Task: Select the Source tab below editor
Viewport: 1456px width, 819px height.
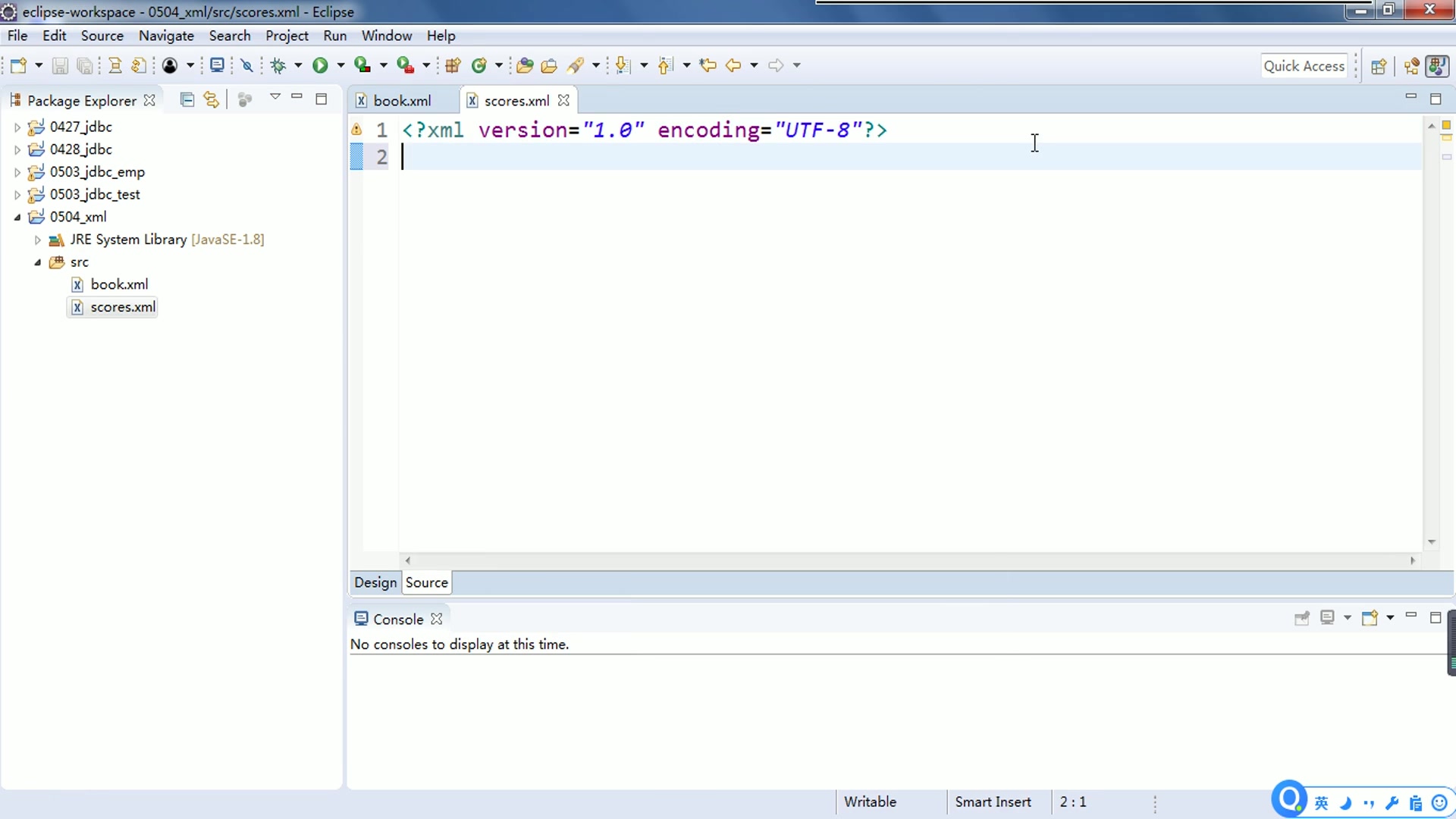Action: pos(427,582)
